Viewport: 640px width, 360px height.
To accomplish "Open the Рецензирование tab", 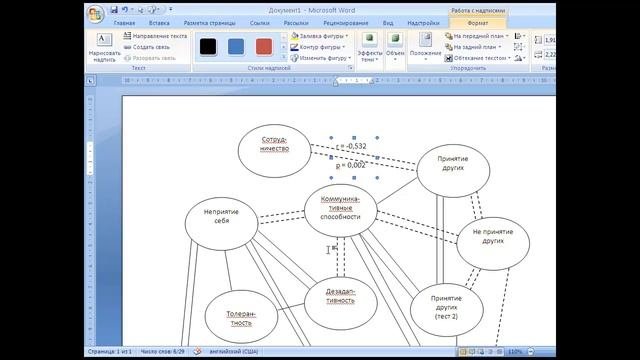I will point(346,23).
